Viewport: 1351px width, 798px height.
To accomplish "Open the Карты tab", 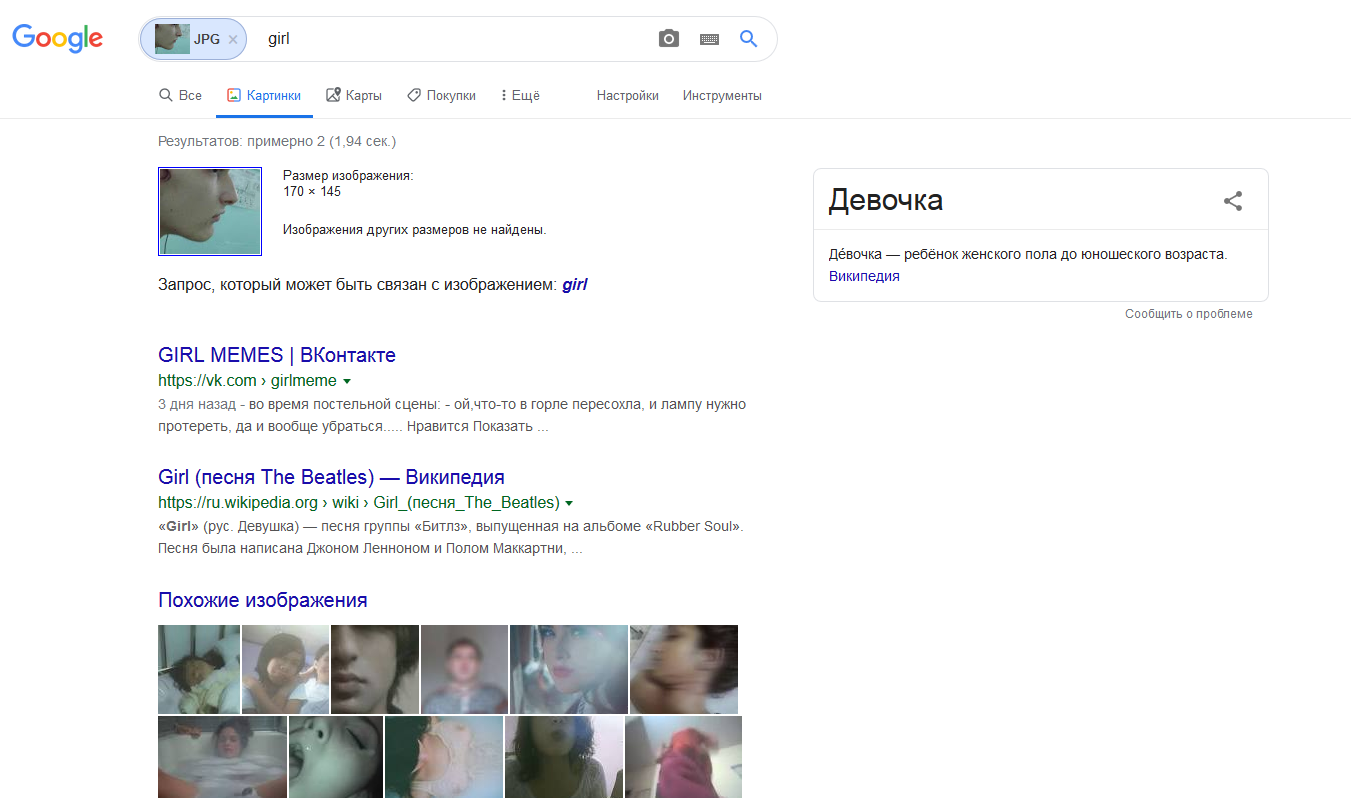I will (354, 96).
